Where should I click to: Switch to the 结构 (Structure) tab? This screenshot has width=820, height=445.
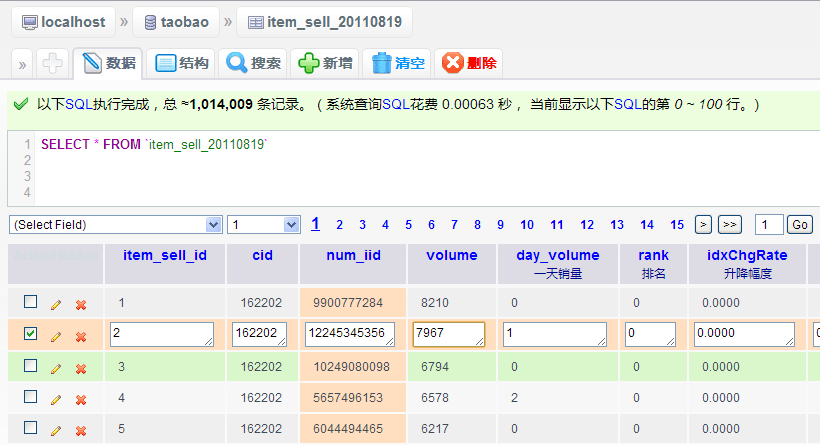[x=183, y=63]
